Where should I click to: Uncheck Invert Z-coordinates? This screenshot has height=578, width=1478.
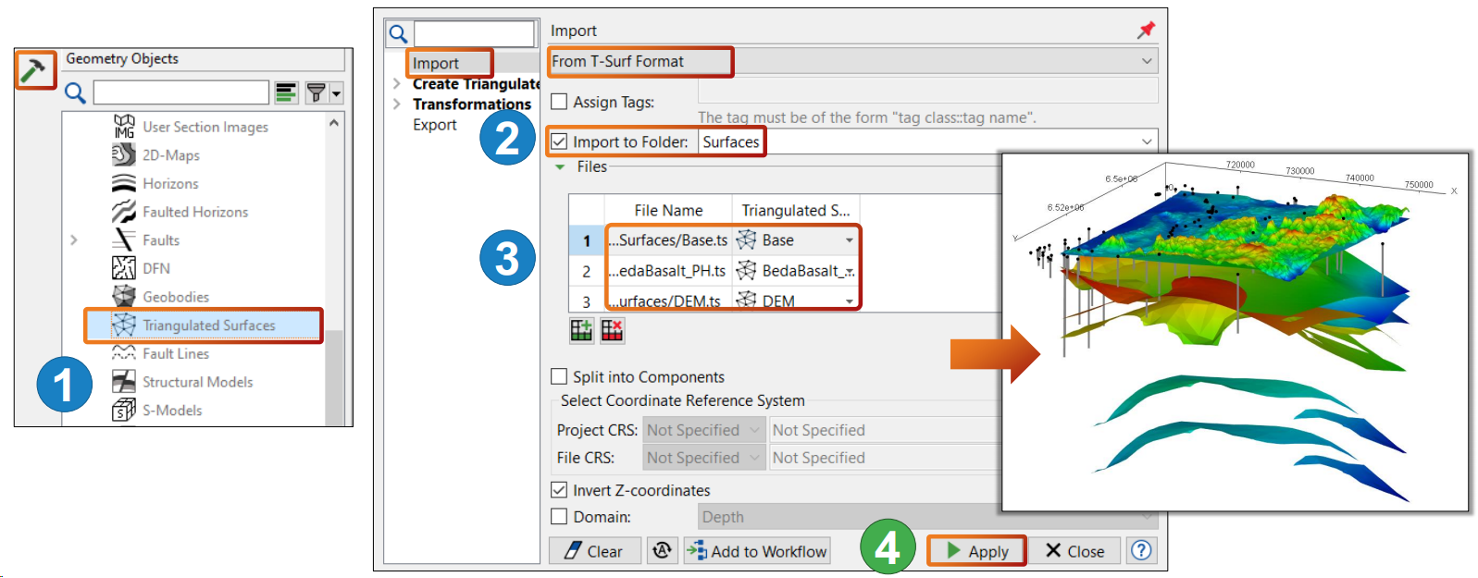click(560, 490)
